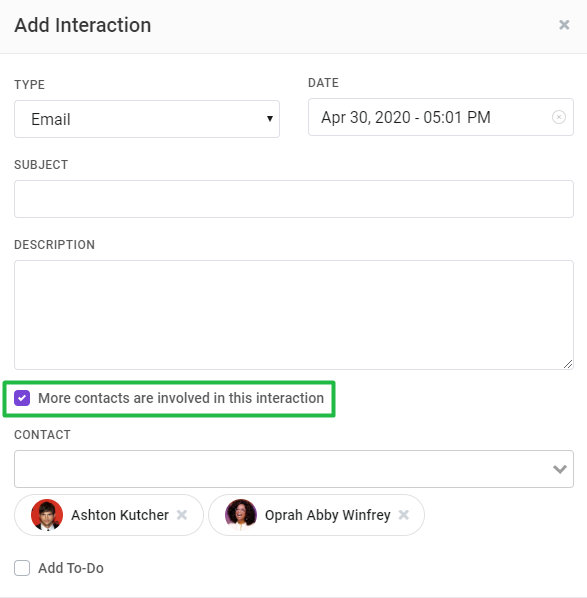Click the Add To-Do label text
Screen dimensions: 587x598
point(71,568)
